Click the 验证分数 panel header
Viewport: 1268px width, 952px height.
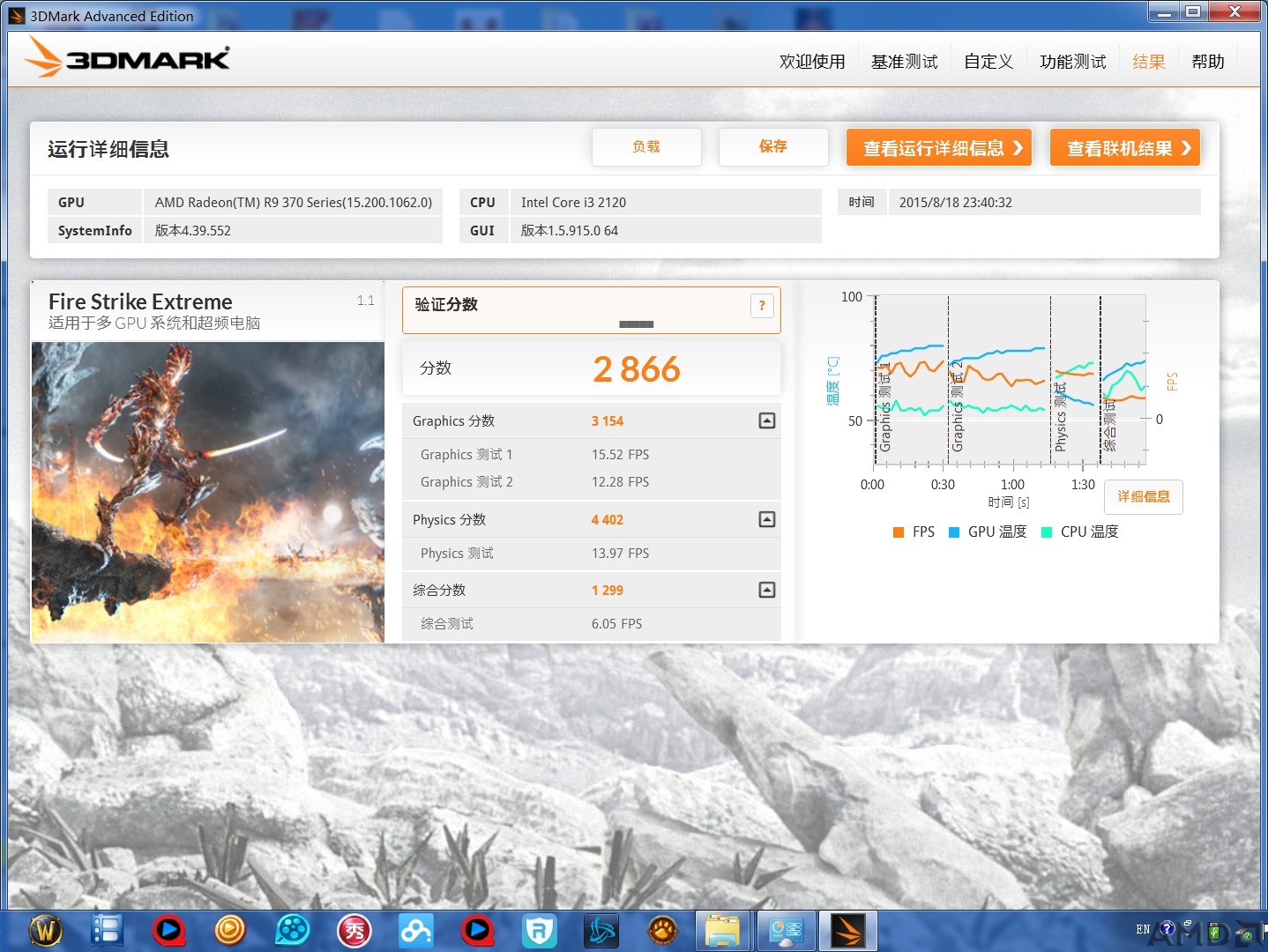pos(592,310)
